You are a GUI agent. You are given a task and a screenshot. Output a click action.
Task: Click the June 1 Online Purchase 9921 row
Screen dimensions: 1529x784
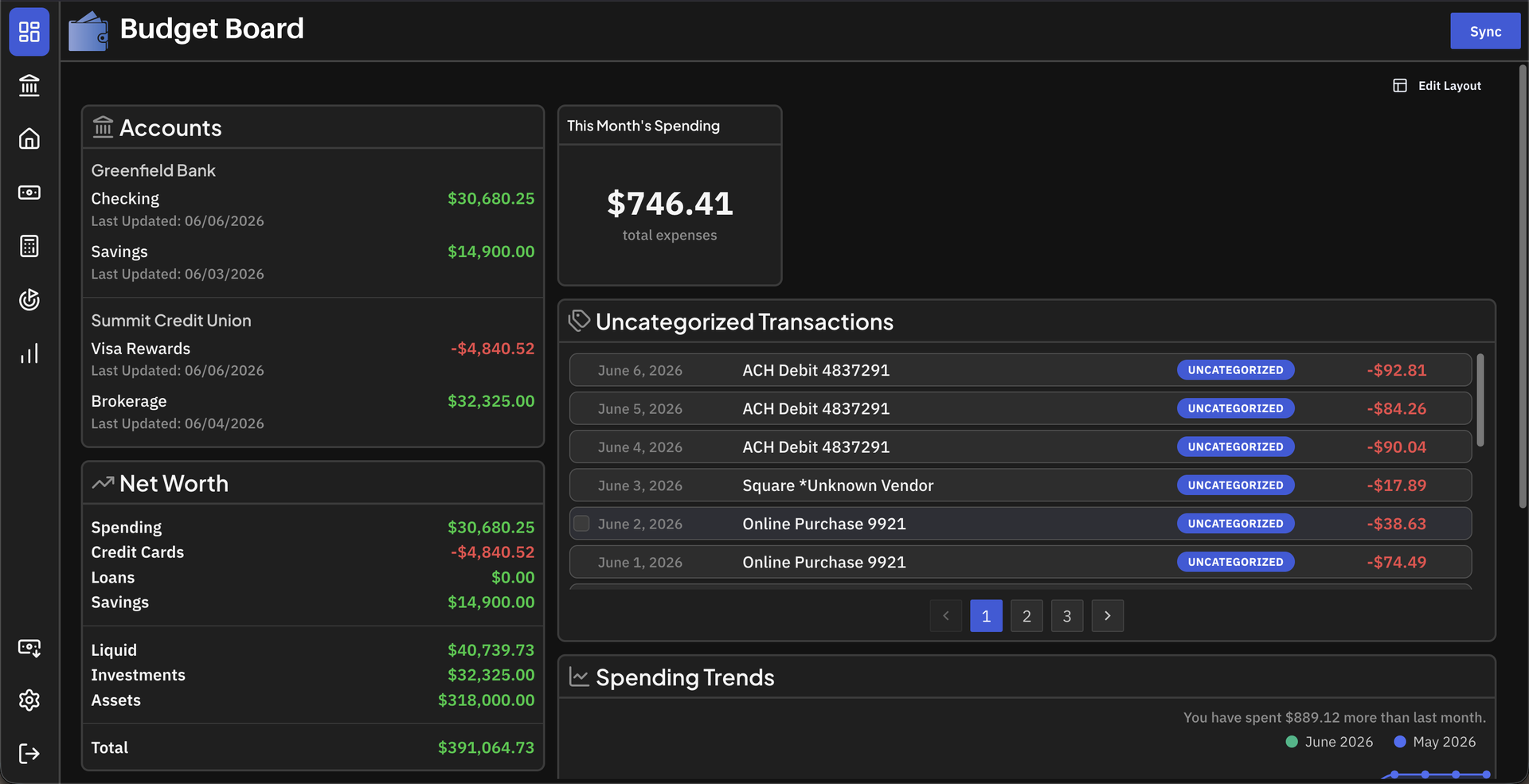(1020, 562)
